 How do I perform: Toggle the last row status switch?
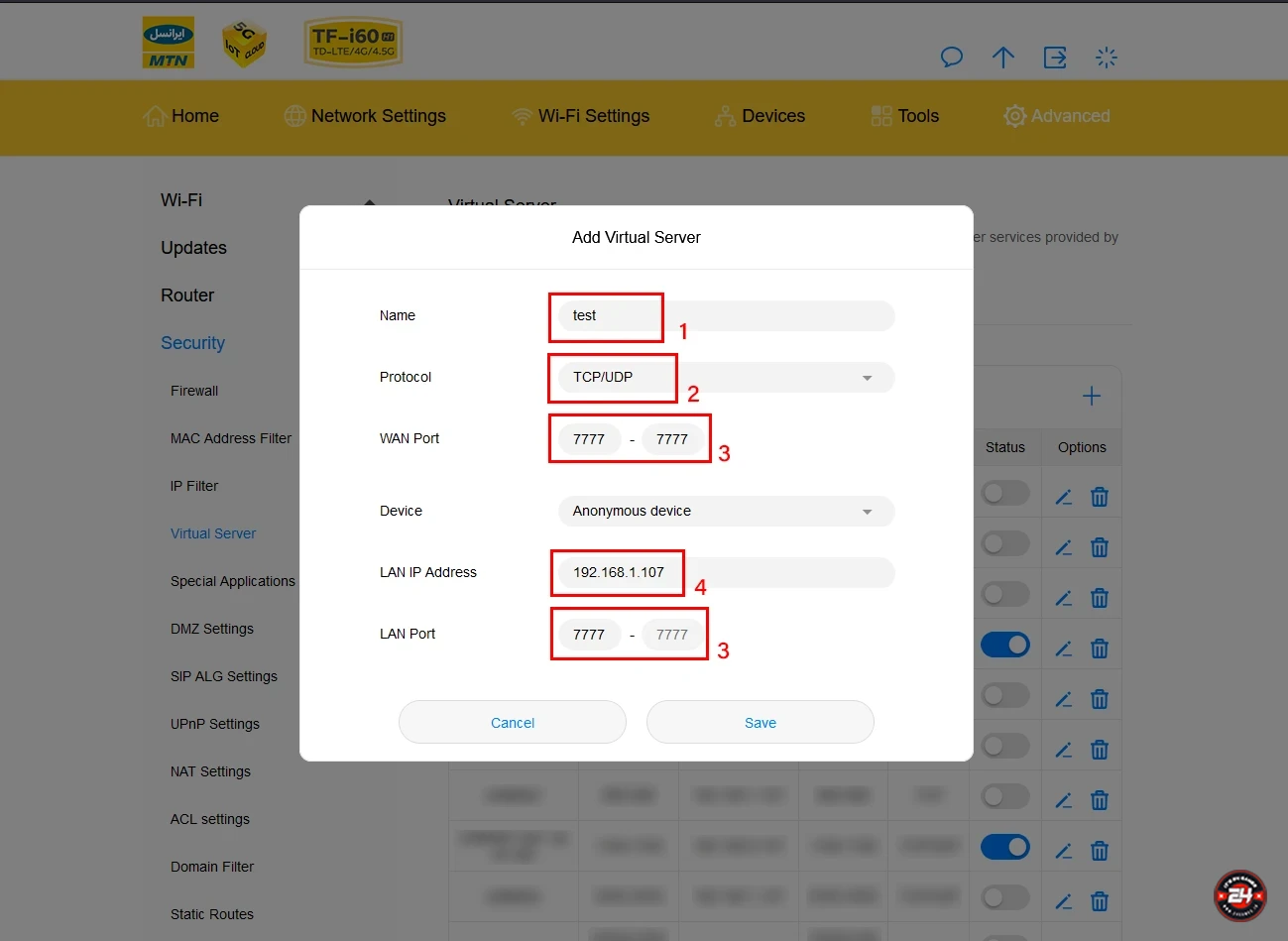pos(1004,897)
